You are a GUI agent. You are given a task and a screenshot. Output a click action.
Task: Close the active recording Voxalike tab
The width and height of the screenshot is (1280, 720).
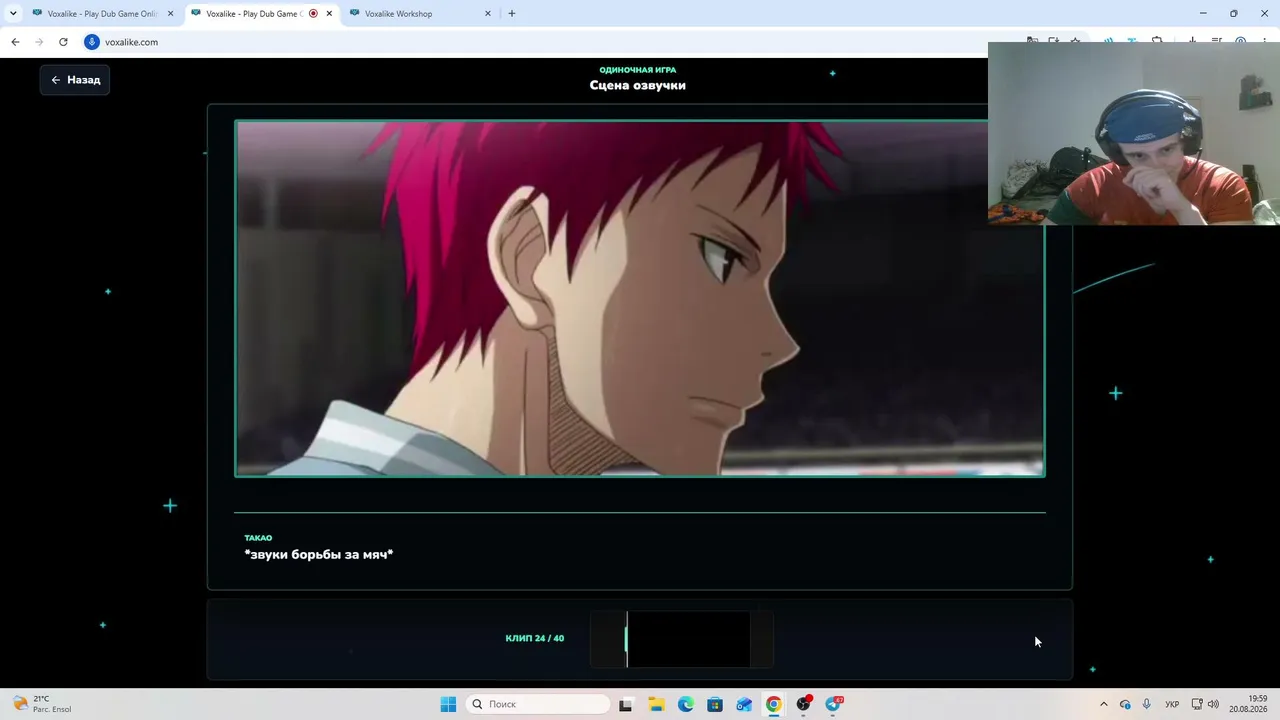329,14
